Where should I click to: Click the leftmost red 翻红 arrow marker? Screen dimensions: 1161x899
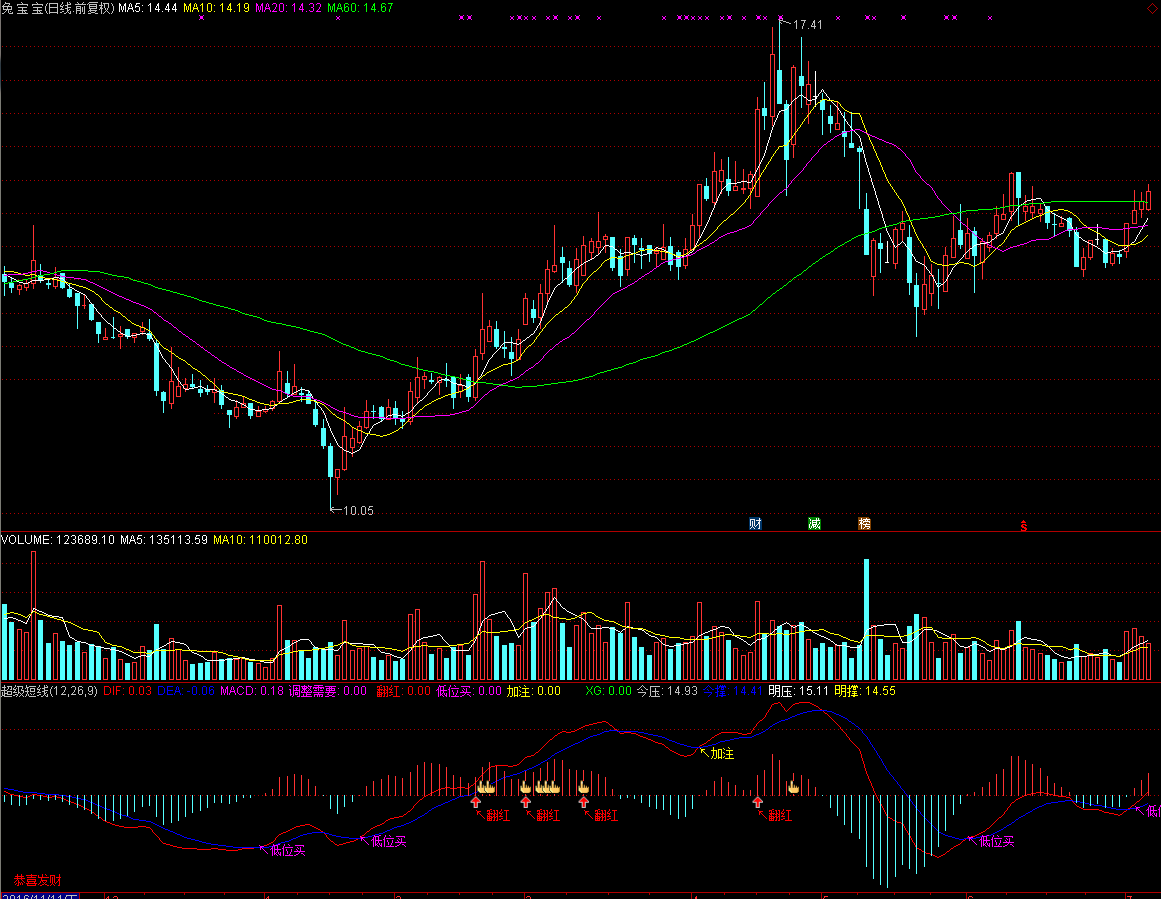477,801
